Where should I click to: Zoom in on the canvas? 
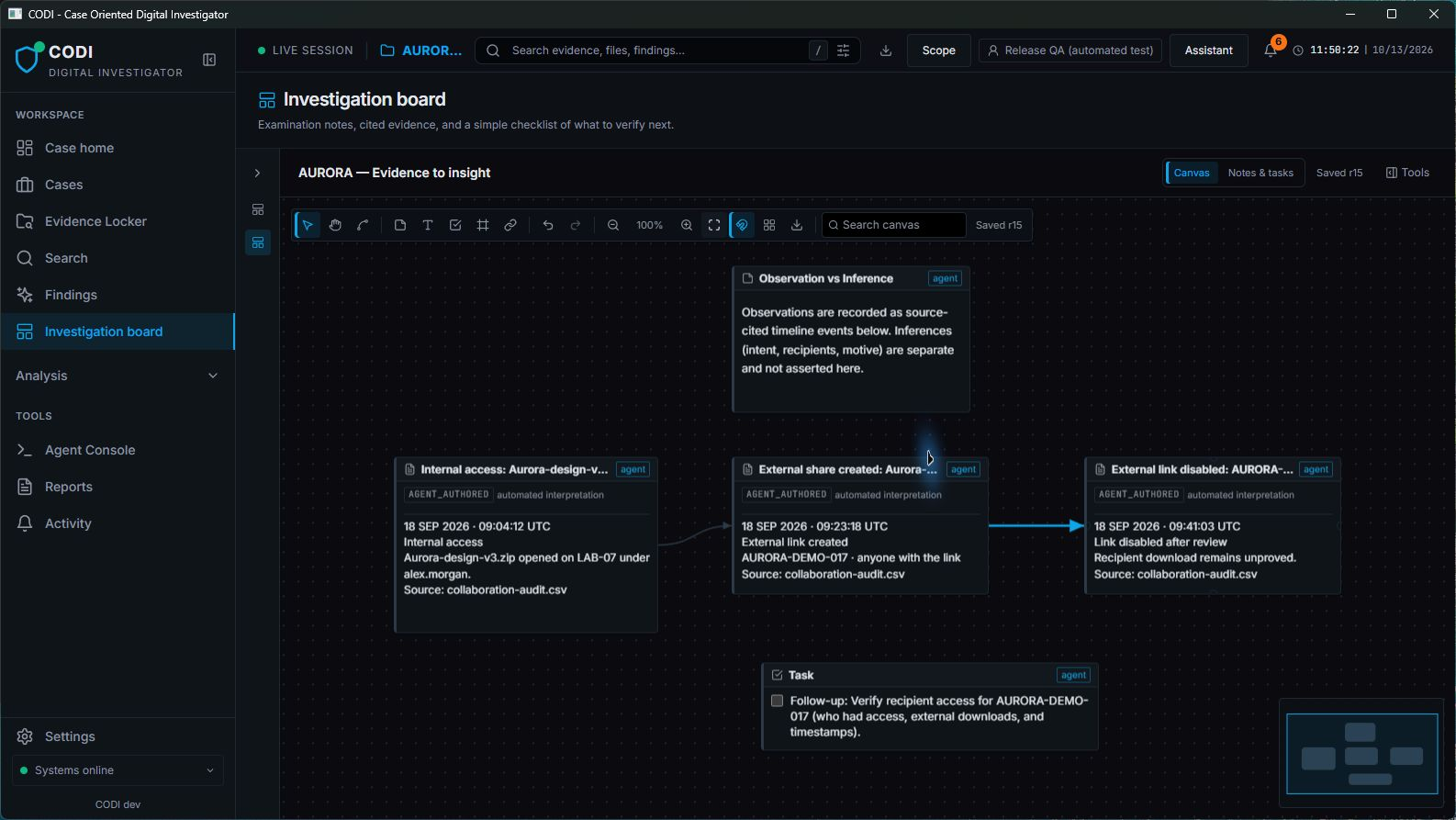tap(687, 225)
